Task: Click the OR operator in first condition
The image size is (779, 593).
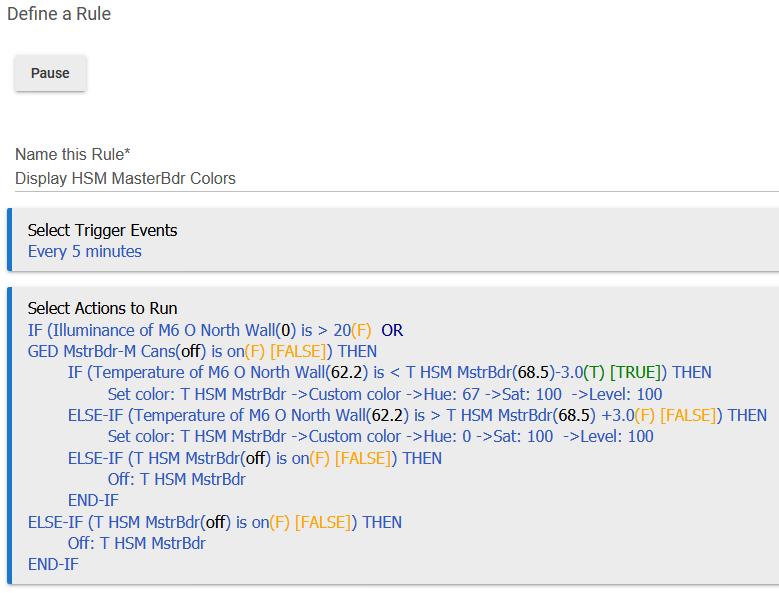Action: click(x=392, y=330)
